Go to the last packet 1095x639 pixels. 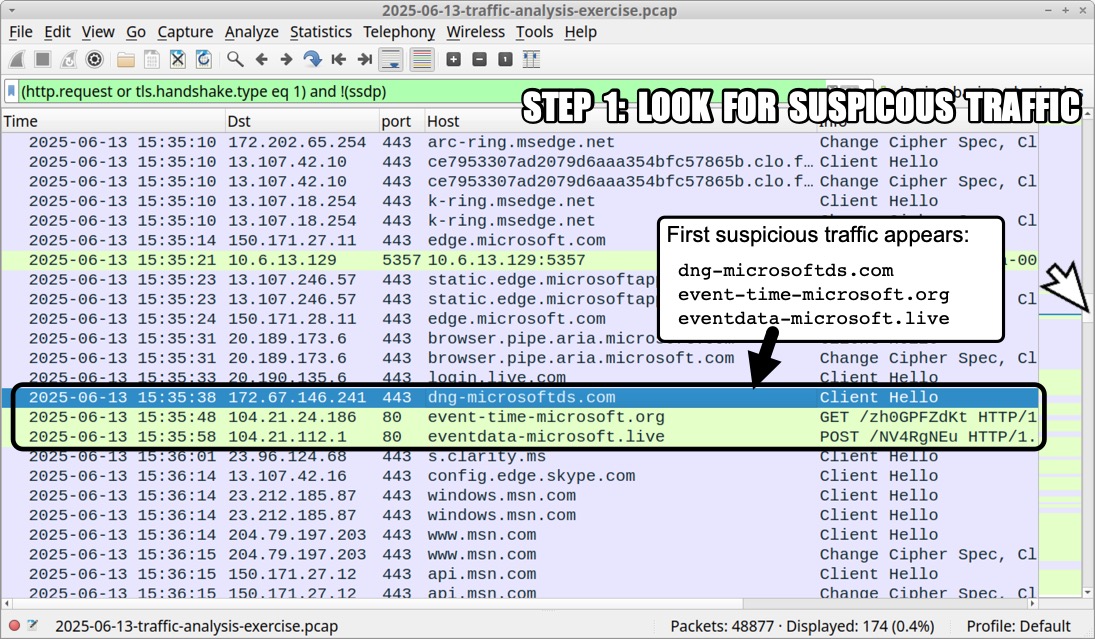[x=365, y=60]
